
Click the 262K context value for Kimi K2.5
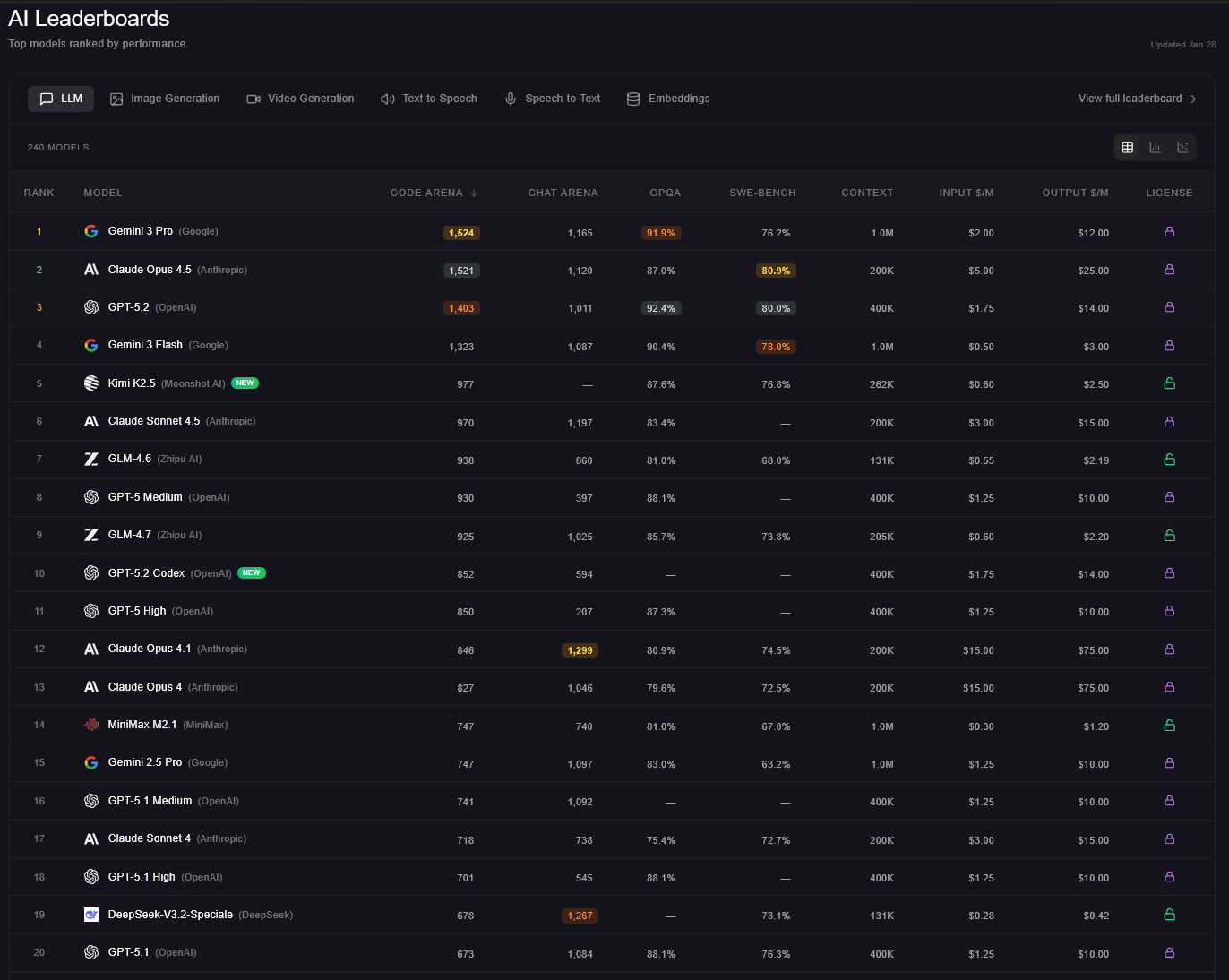pos(881,384)
